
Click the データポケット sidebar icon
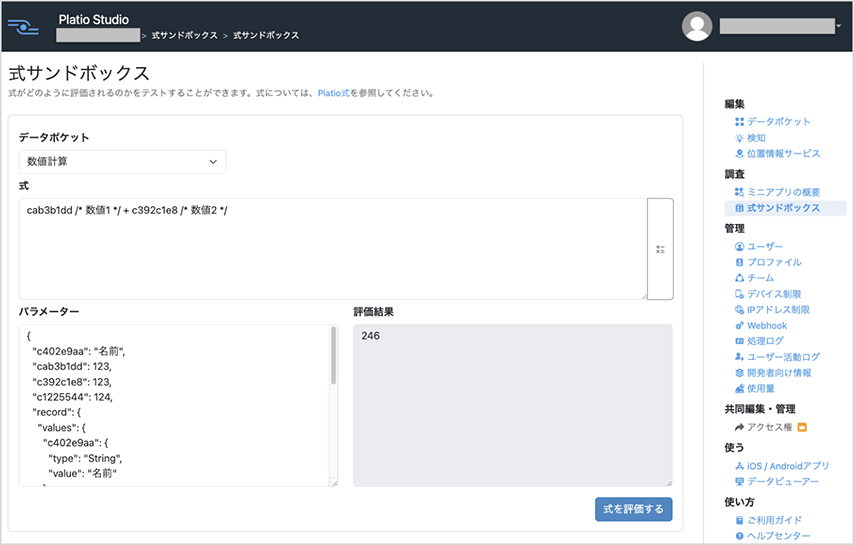[739, 122]
